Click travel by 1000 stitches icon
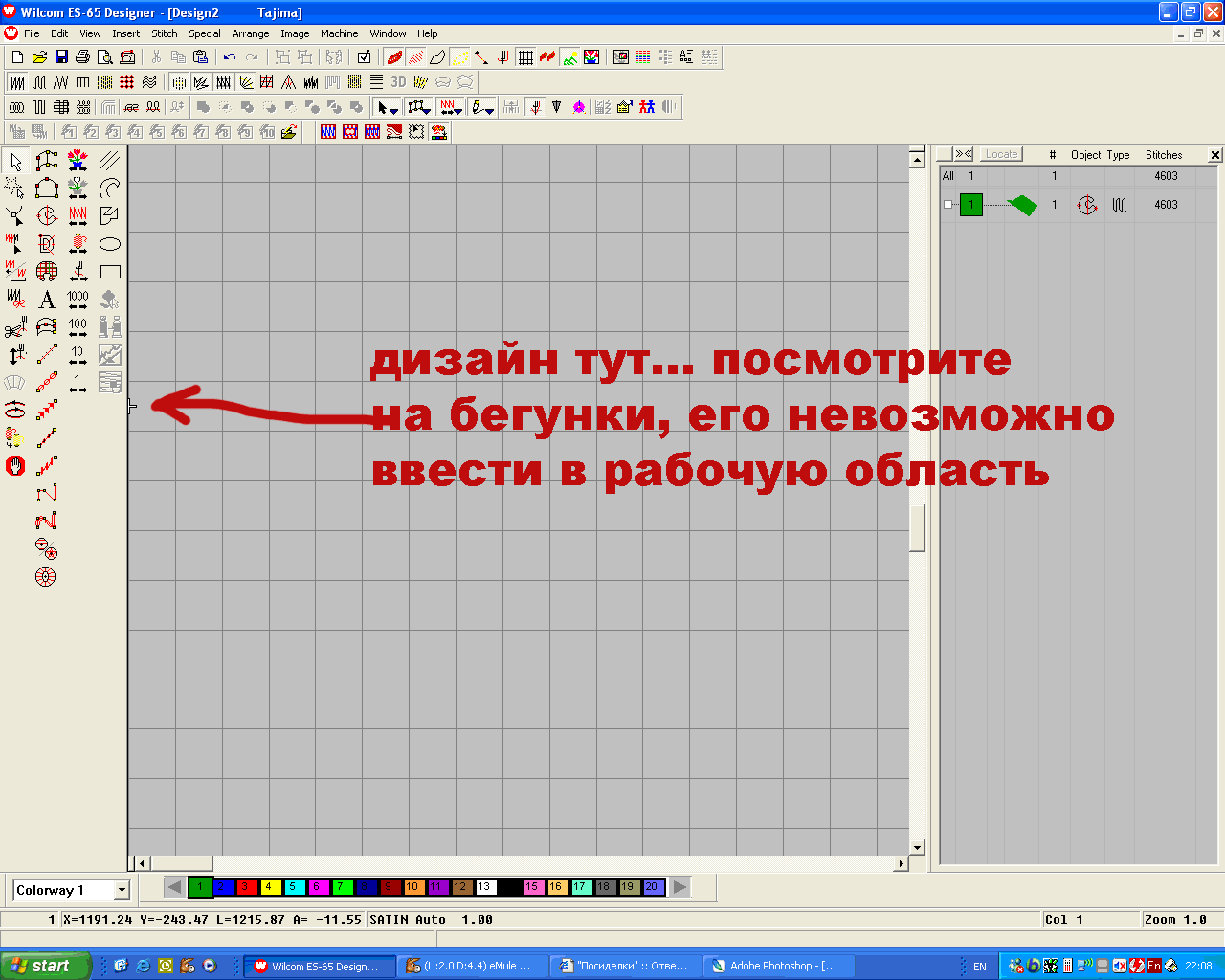Screen dimensions: 1225x980 click(78, 300)
